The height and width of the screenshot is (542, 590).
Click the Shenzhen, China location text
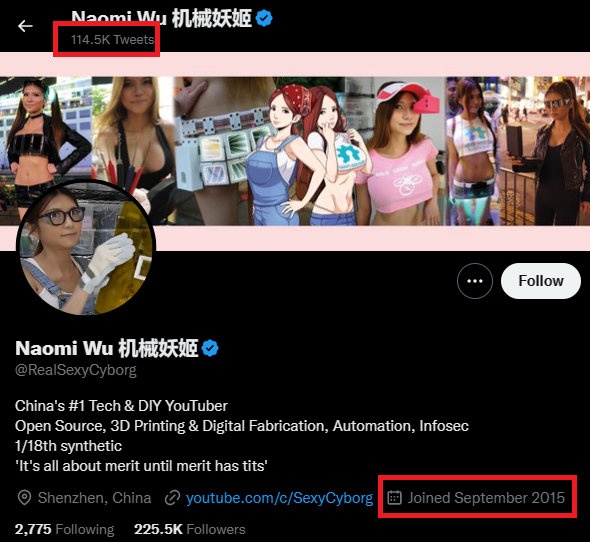coord(94,498)
